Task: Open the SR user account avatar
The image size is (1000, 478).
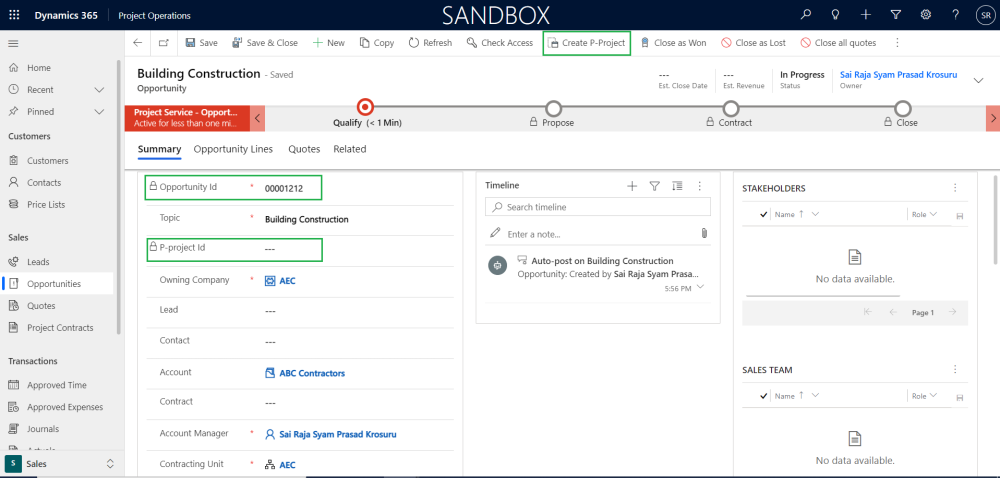Action: (984, 15)
